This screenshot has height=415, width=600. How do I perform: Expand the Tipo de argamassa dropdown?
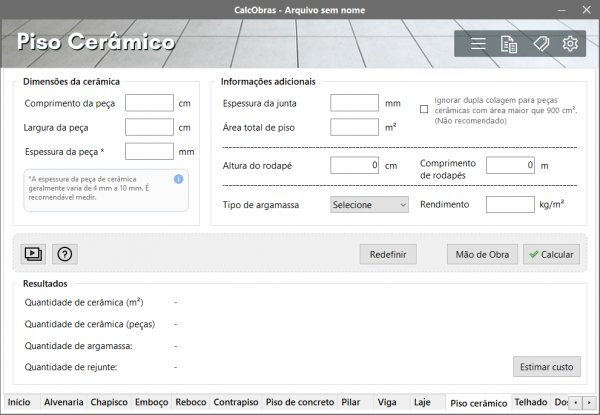(x=369, y=204)
